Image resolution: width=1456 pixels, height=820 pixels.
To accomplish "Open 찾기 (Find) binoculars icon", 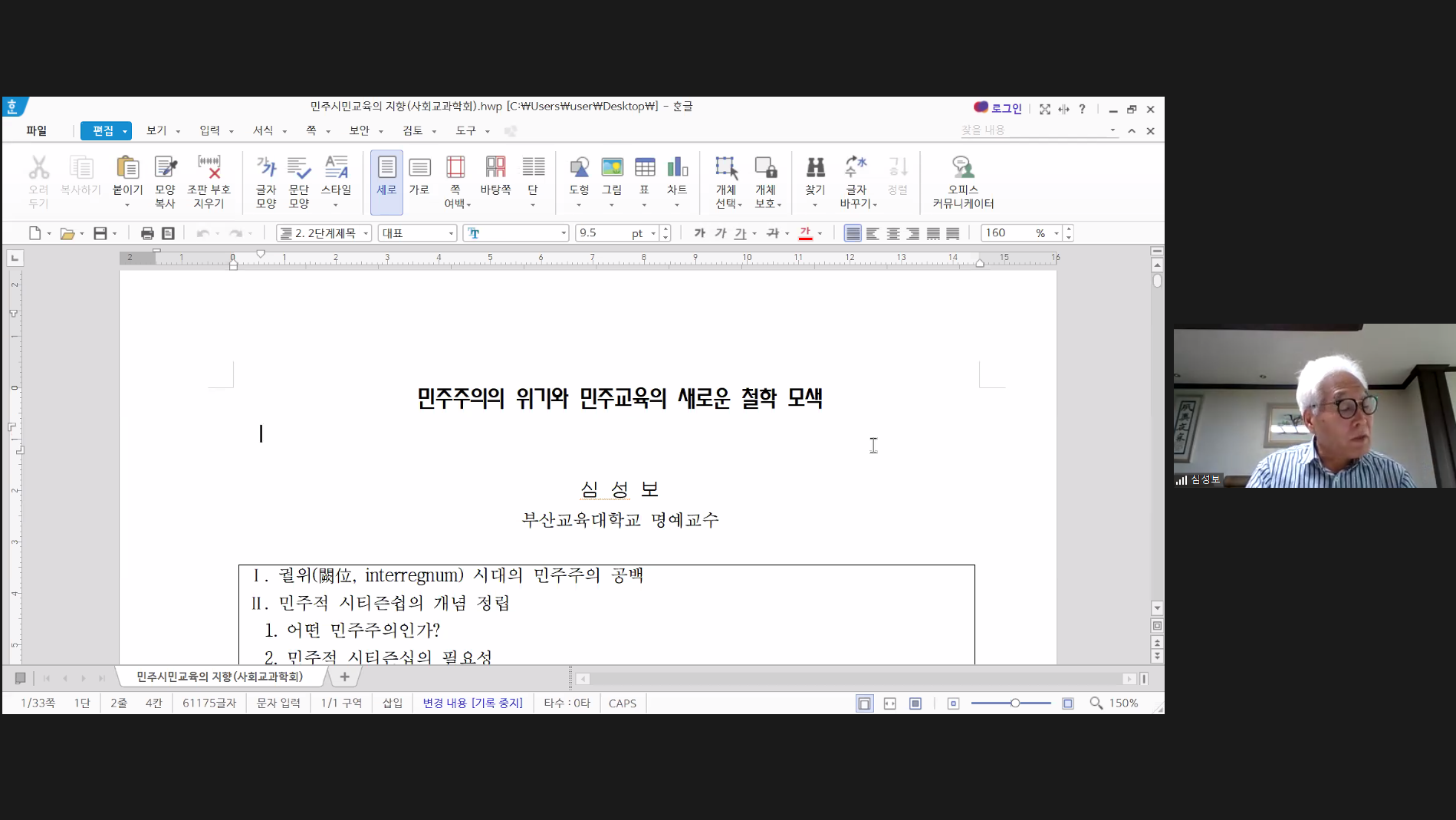I will 815,167.
